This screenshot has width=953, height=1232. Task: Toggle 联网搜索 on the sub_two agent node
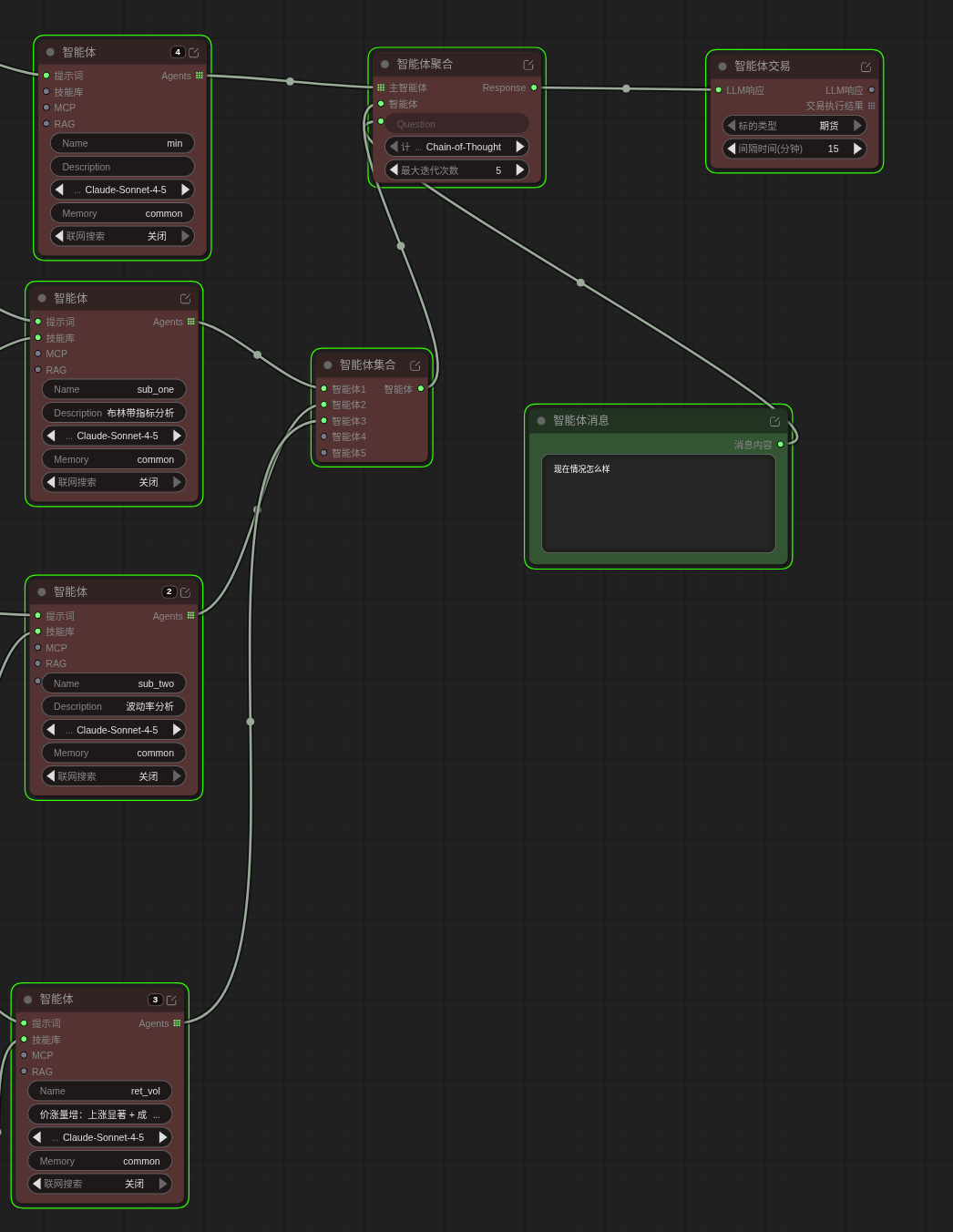click(x=114, y=776)
